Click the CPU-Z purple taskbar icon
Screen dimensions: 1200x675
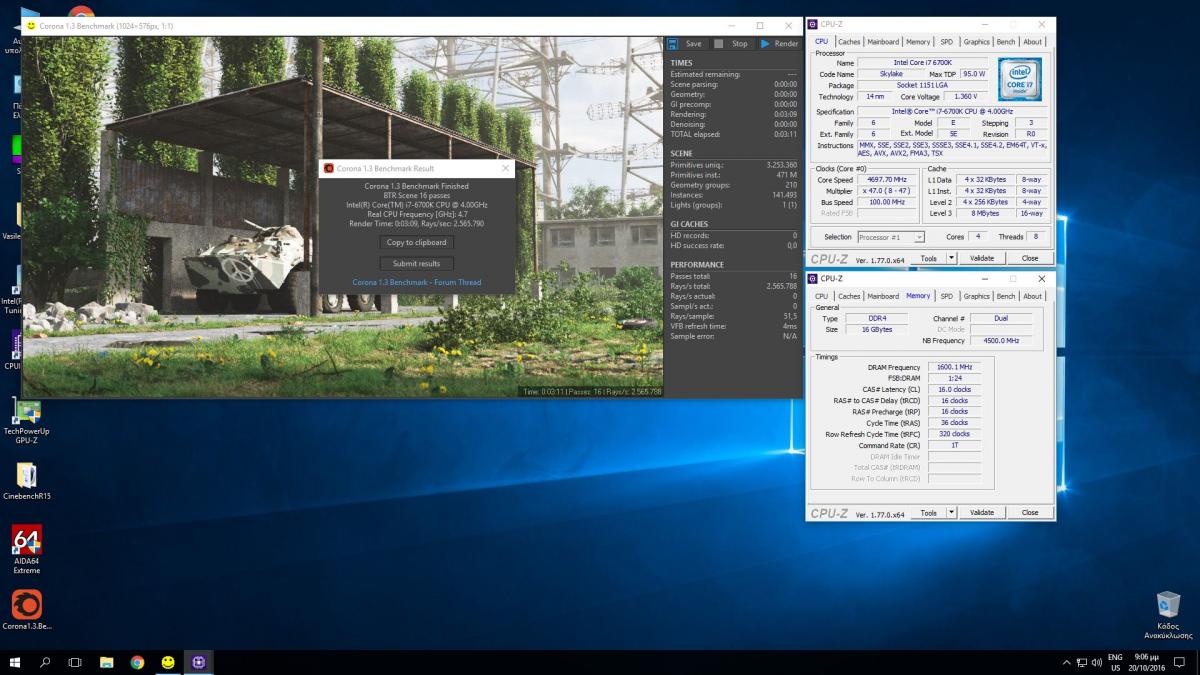(199, 662)
